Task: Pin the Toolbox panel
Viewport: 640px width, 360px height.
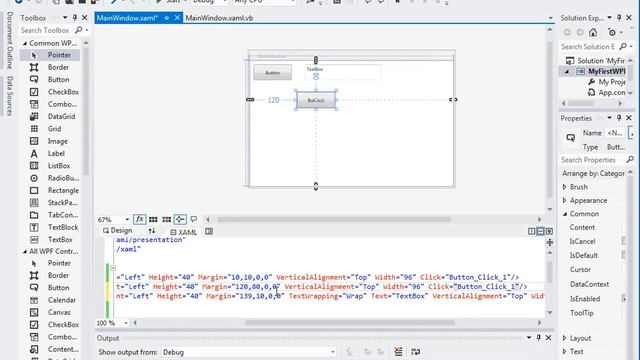Action: (75, 18)
